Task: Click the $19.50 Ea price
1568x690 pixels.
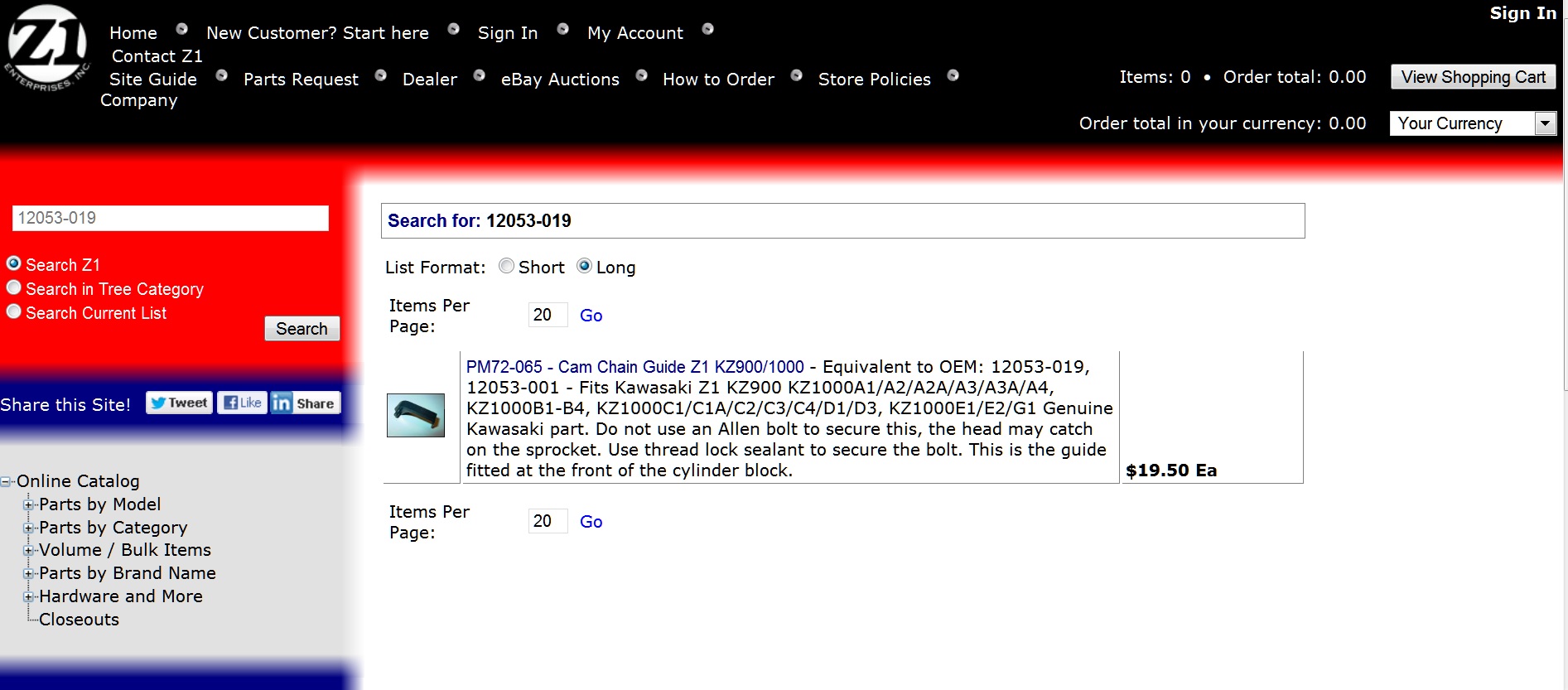Action: 1171,470
